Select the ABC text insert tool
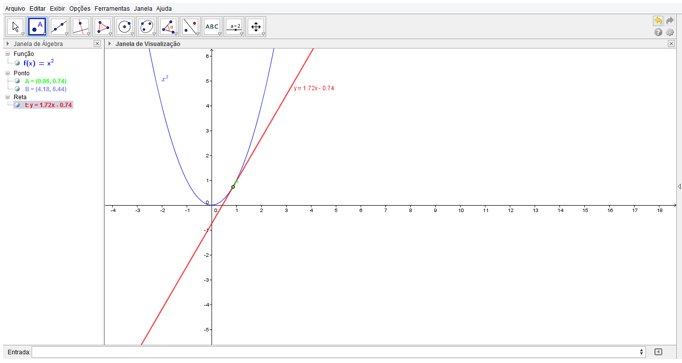 pyautogui.click(x=212, y=27)
